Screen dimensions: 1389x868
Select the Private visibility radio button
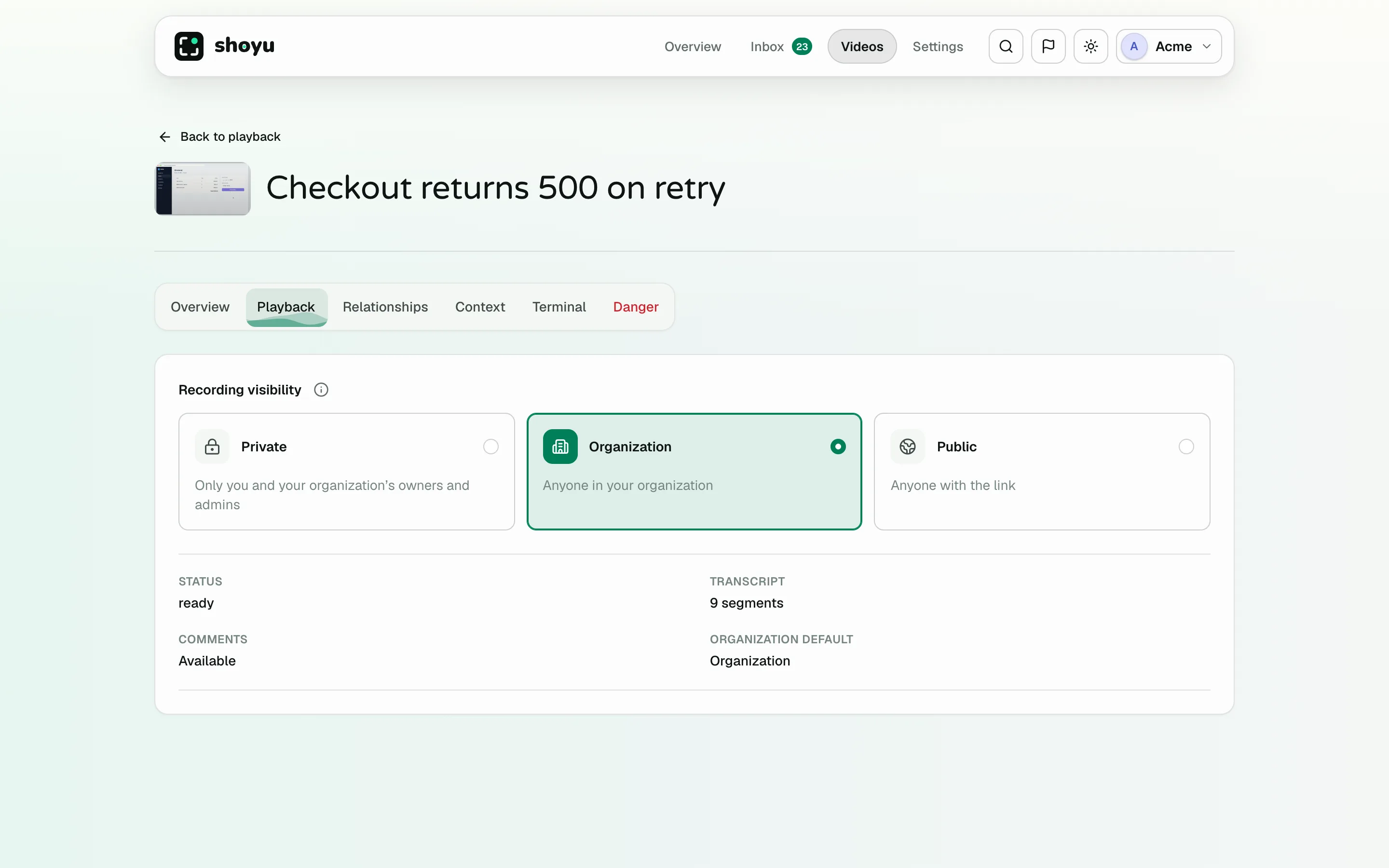click(491, 447)
